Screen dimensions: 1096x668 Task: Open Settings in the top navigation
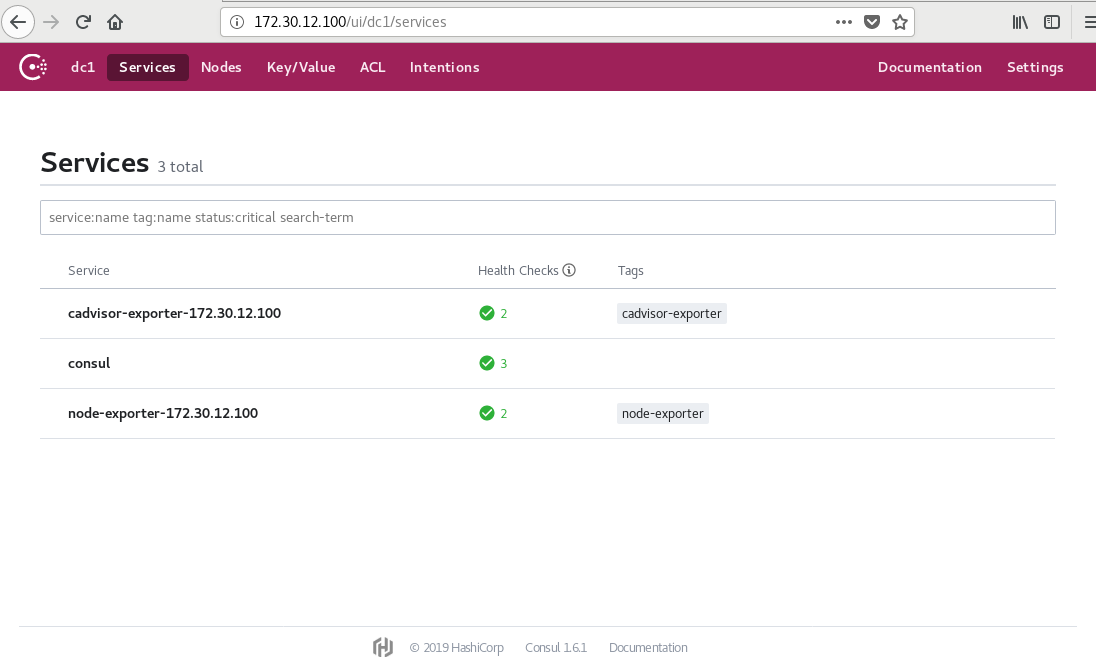[1035, 67]
